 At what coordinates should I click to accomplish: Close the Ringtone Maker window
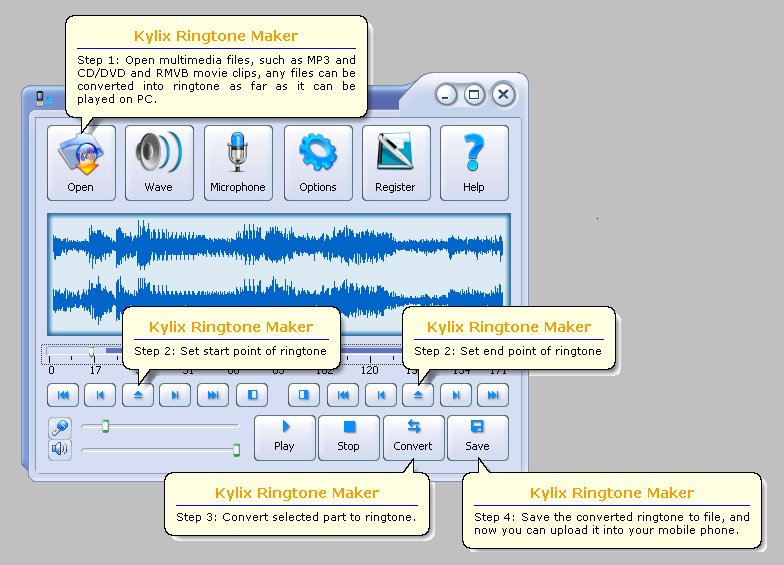(x=504, y=94)
